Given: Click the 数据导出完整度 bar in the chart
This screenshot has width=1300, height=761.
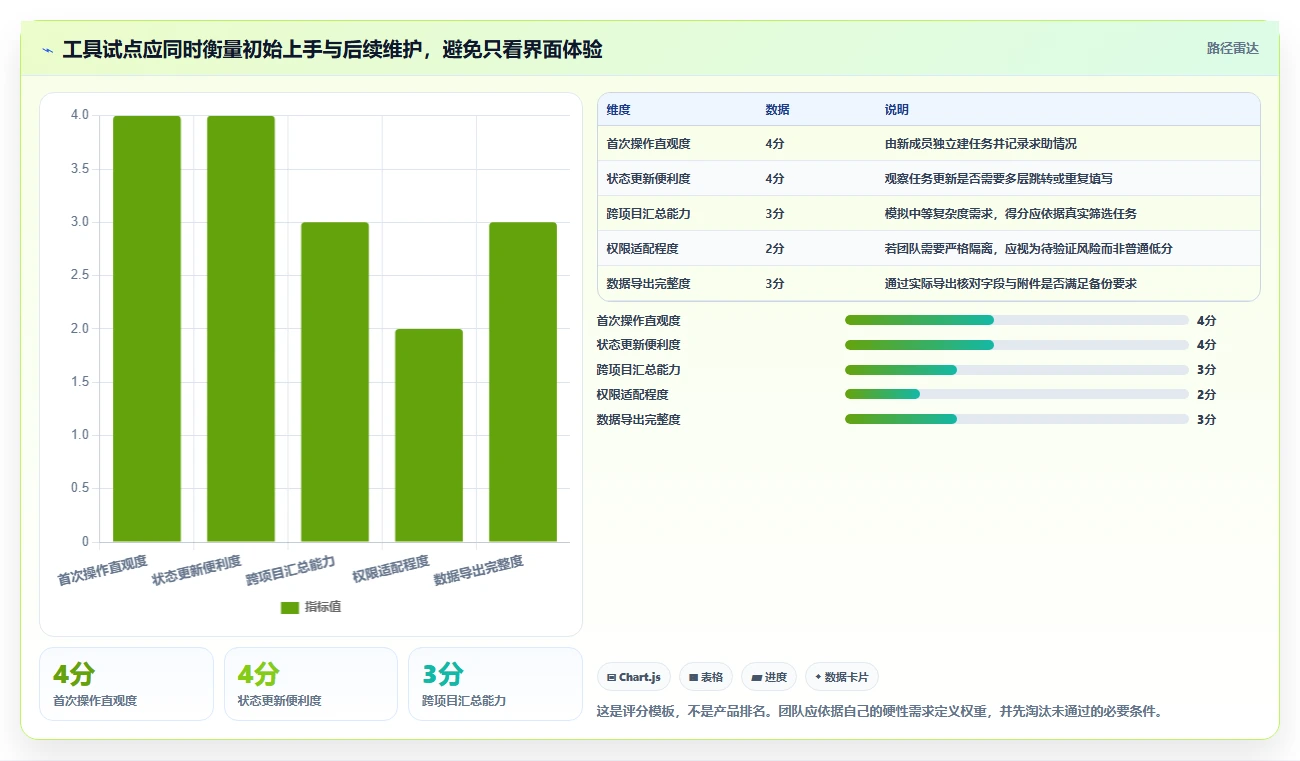Looking at the screenshot, I should point(523,382).
